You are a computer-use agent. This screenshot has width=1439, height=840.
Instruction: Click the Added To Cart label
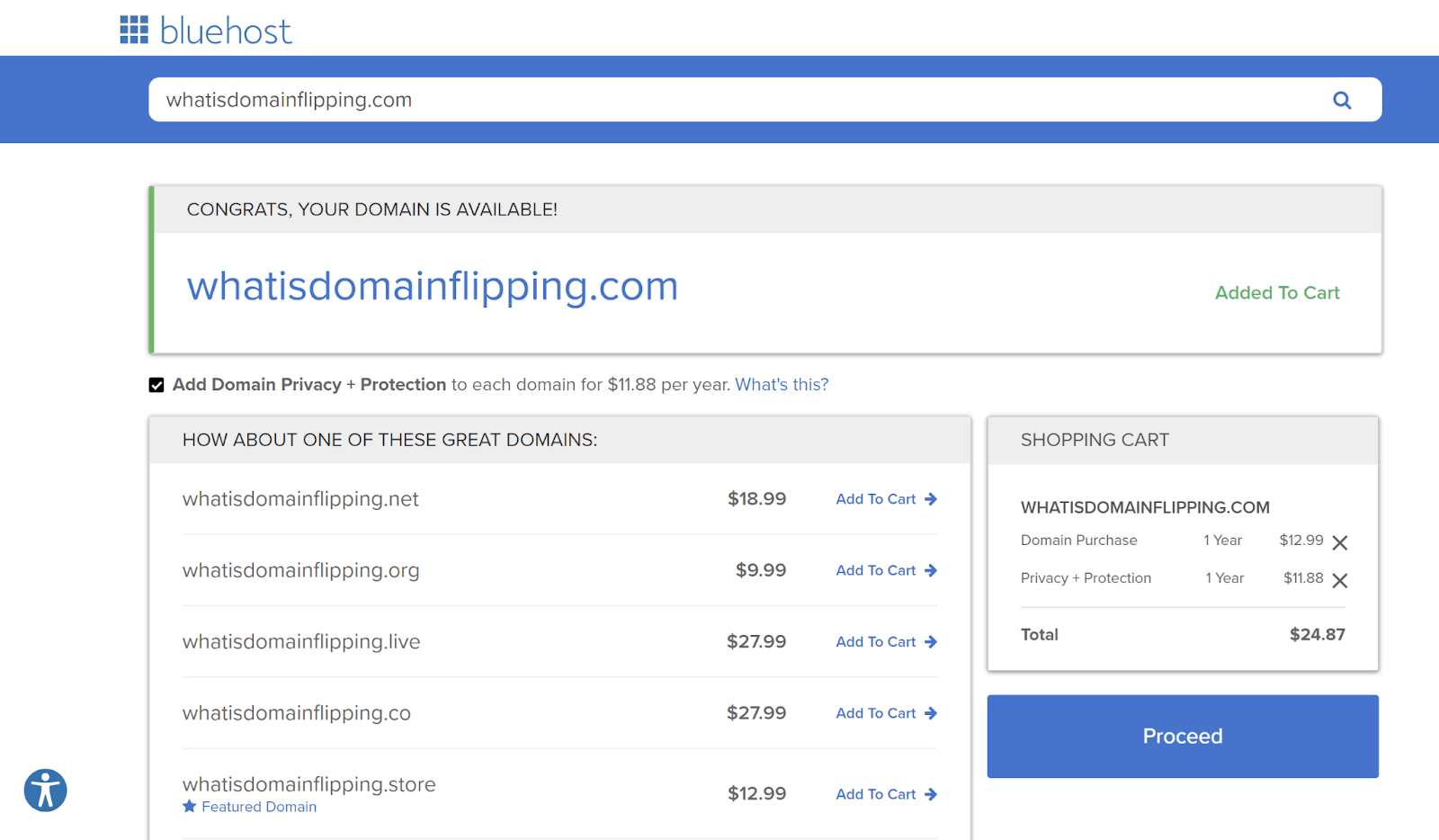(x=1276, y=292)
